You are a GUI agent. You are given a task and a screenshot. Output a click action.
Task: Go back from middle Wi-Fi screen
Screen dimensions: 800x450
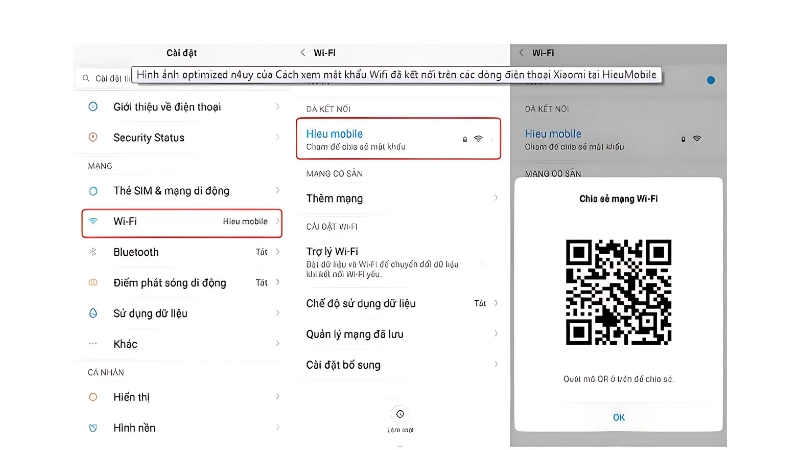[303, 53]
